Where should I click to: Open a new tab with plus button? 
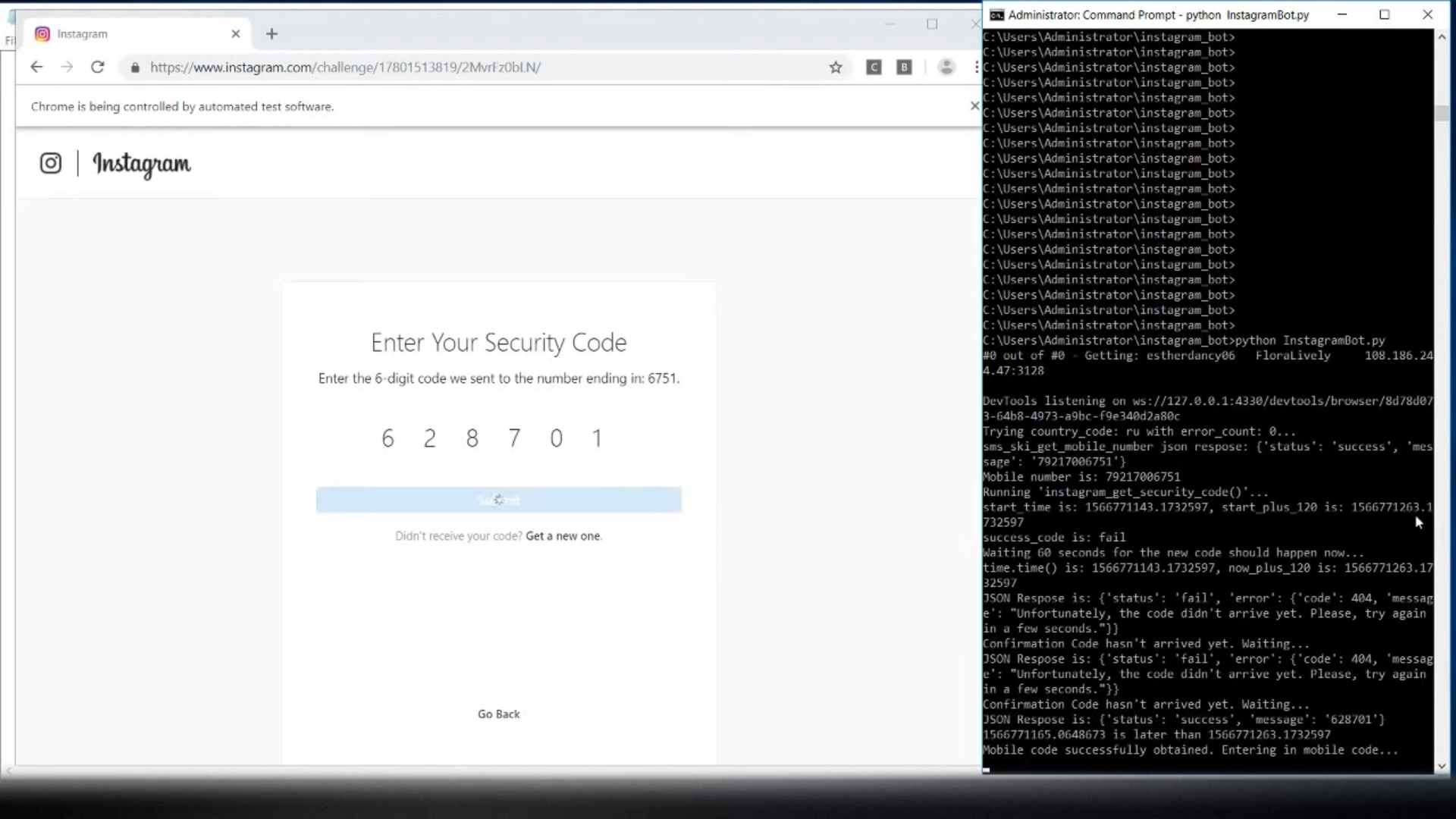(x=271, y=33)
